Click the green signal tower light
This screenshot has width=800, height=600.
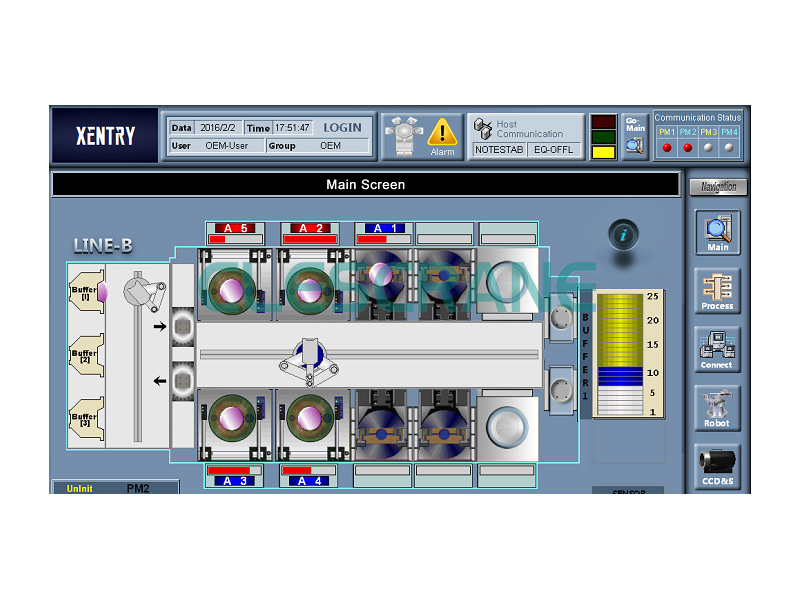point(603,137)
